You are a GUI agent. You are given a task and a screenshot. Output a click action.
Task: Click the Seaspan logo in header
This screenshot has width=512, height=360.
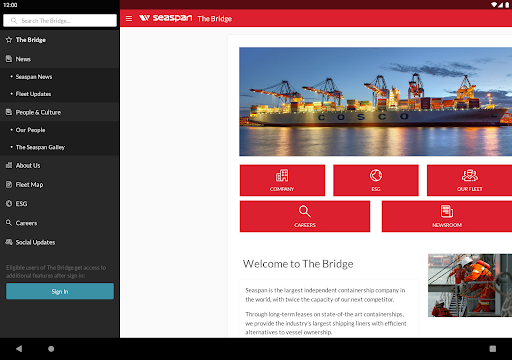click(x=165, y=18)
